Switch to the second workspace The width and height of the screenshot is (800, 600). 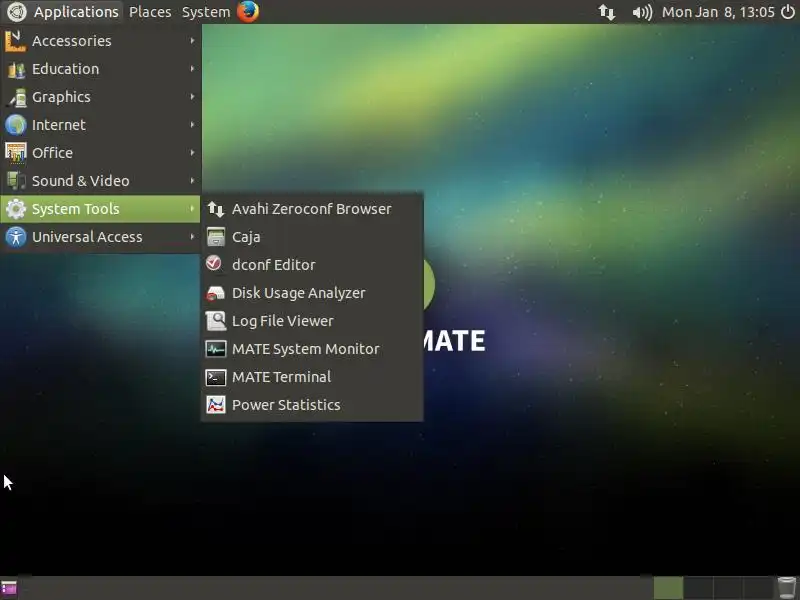point(698,588)
